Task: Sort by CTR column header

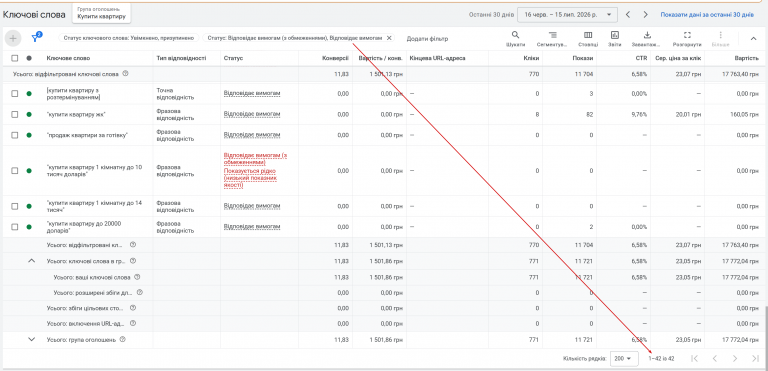Action: click(x=642, y=58)
